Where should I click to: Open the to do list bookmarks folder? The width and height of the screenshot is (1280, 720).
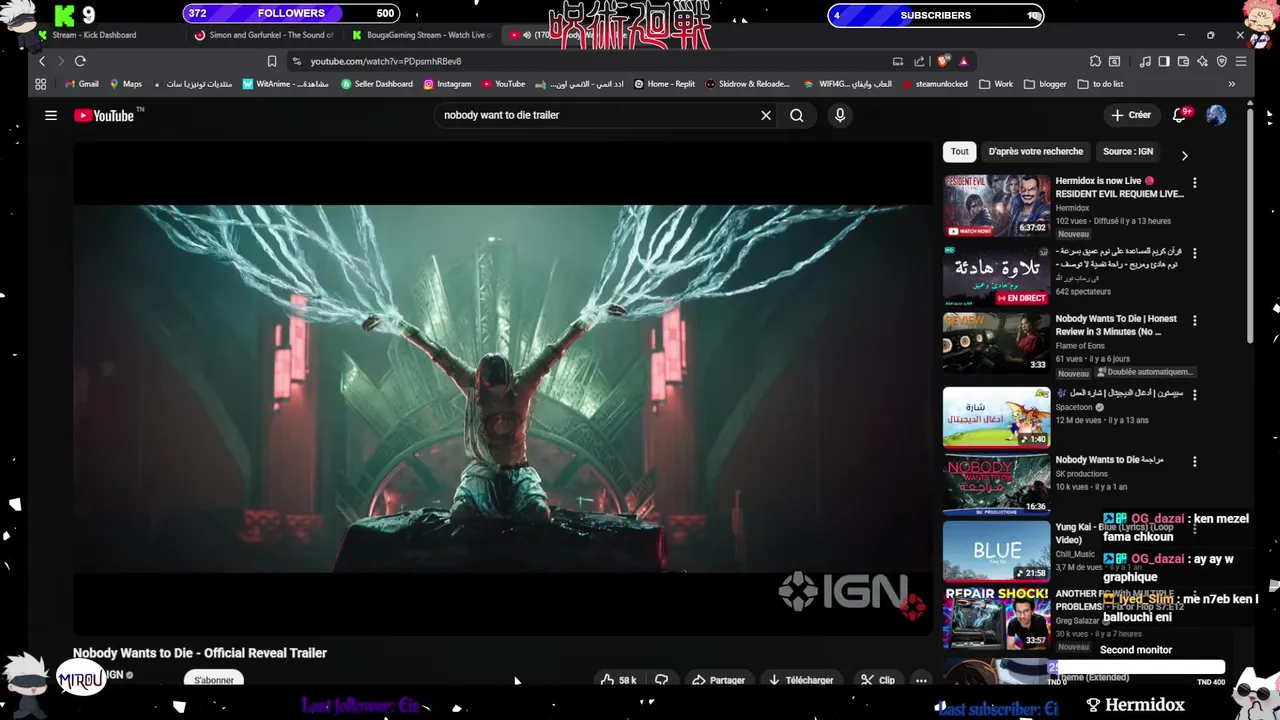pyautogui.click(x=1100, y=84)
